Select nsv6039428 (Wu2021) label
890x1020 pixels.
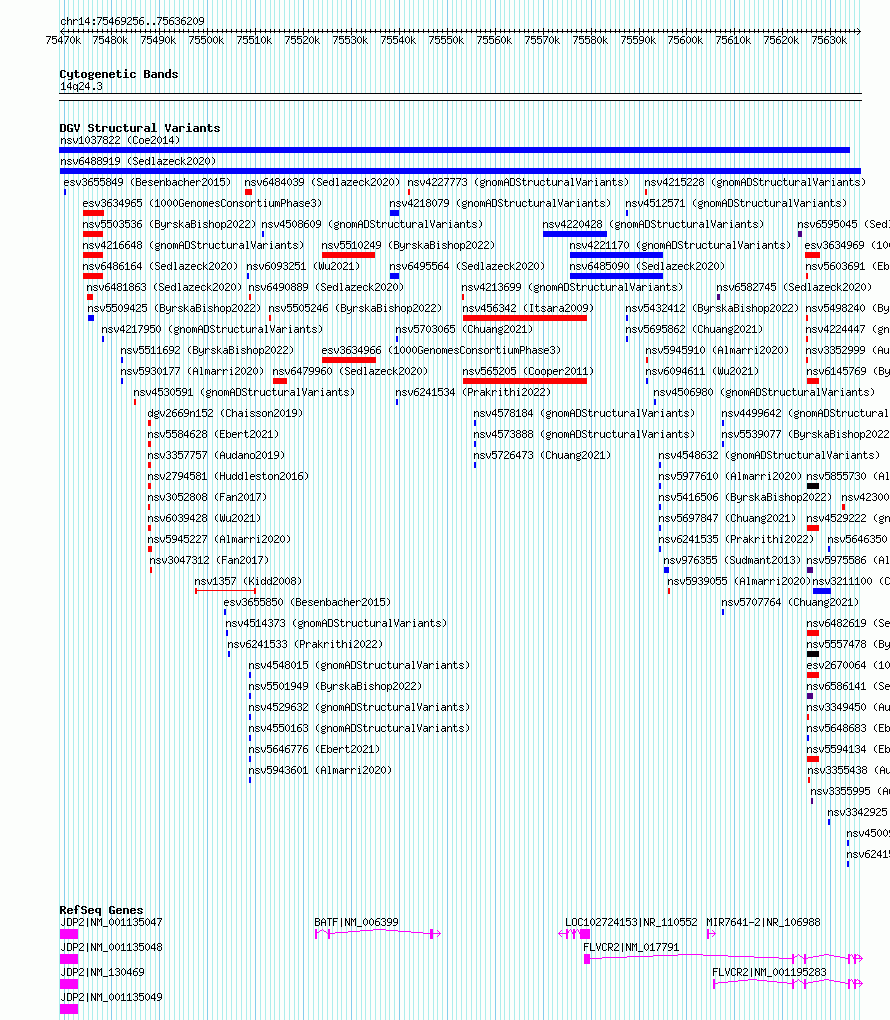[204, 518]
